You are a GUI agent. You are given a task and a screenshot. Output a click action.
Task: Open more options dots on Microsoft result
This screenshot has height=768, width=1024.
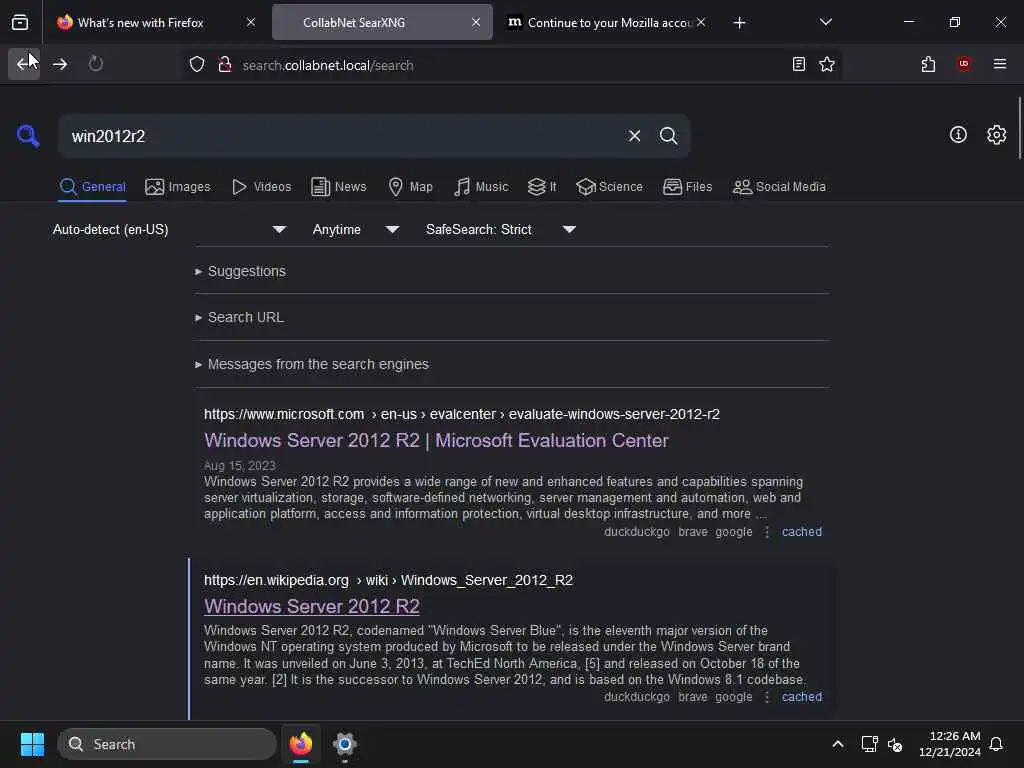point(767,532)
